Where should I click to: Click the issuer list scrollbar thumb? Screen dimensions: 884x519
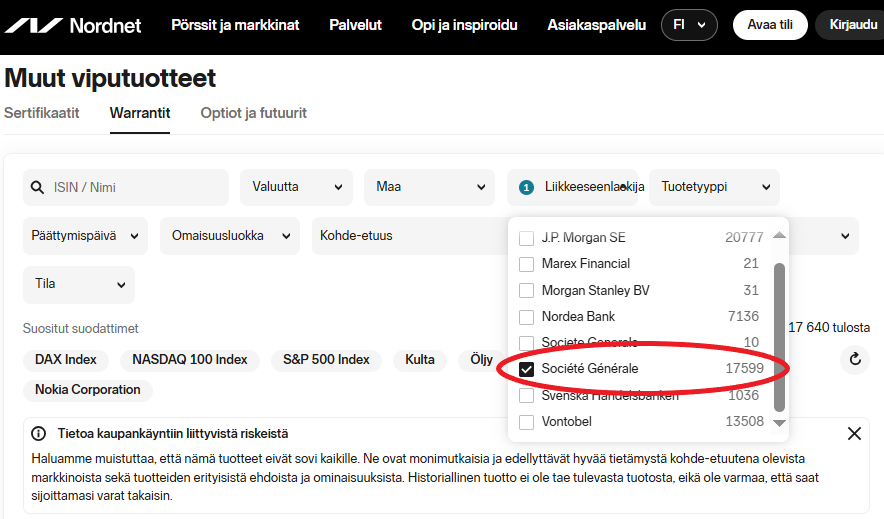(x=779, y=337)
